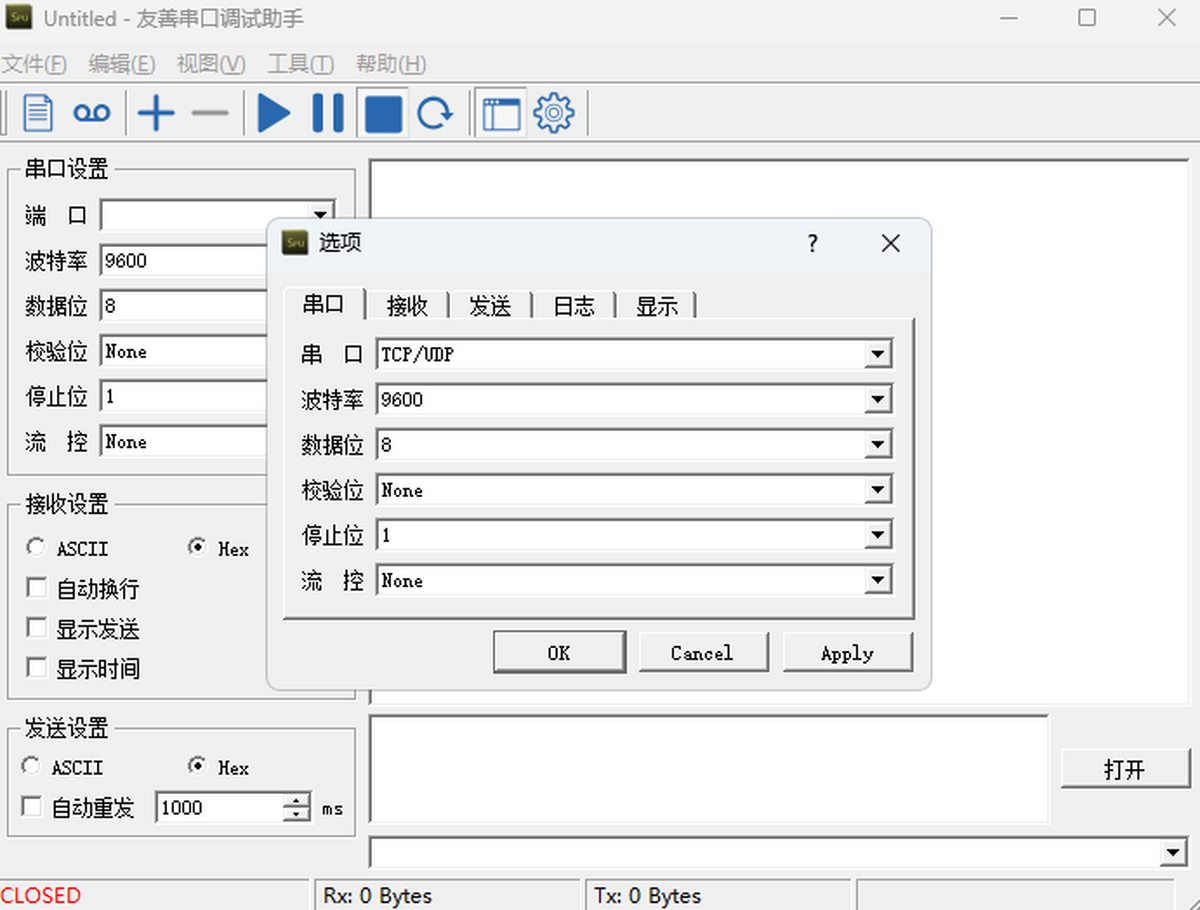Open the 工具(T) menu
The width and height of the screenshot is (1200, 910).
point(300,64)
